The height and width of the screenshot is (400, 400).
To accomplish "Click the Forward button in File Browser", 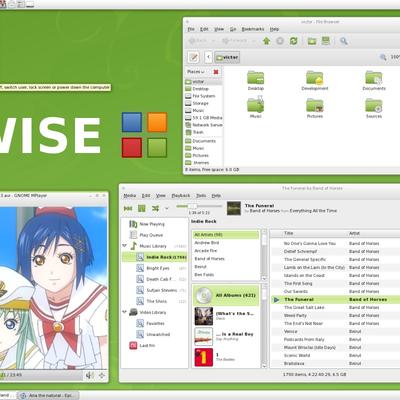I will tap(235, 41).
